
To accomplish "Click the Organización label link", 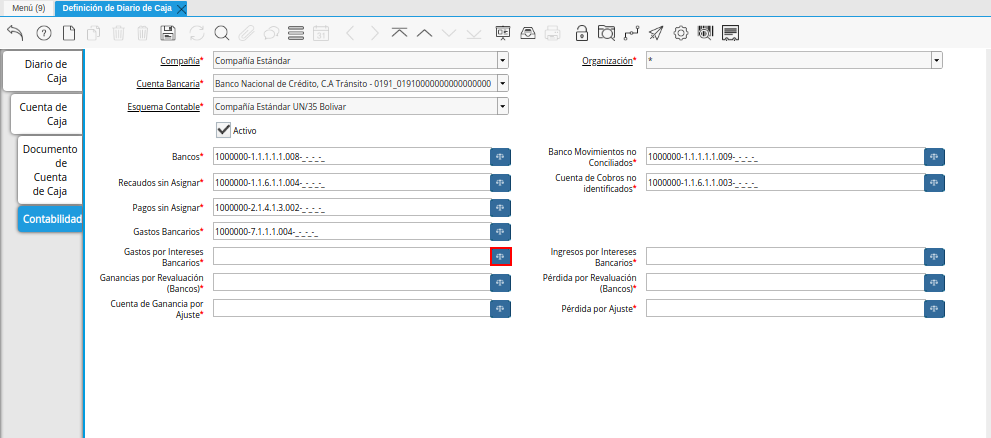I will point(607,61).
